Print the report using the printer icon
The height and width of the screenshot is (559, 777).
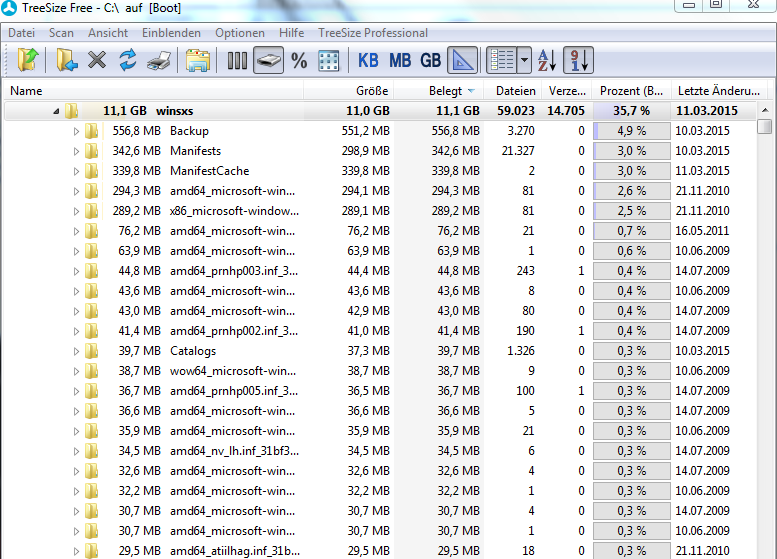(159, 61)
